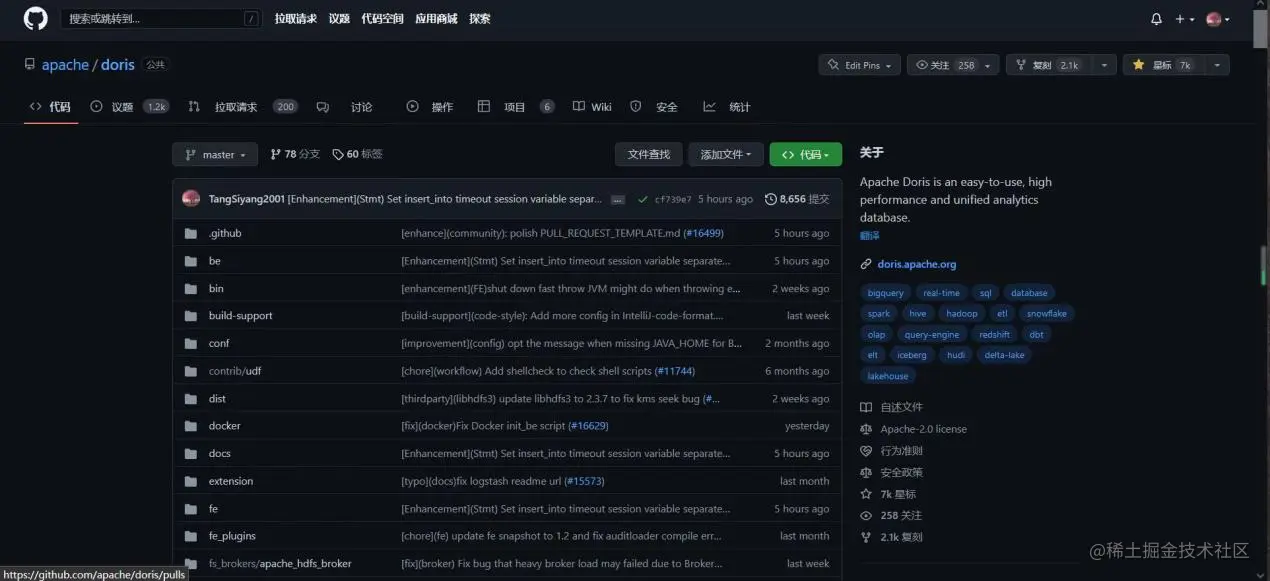Open 应用商城 in top navigation
This screenshot has height=581, width=1270.
point(436,19)
